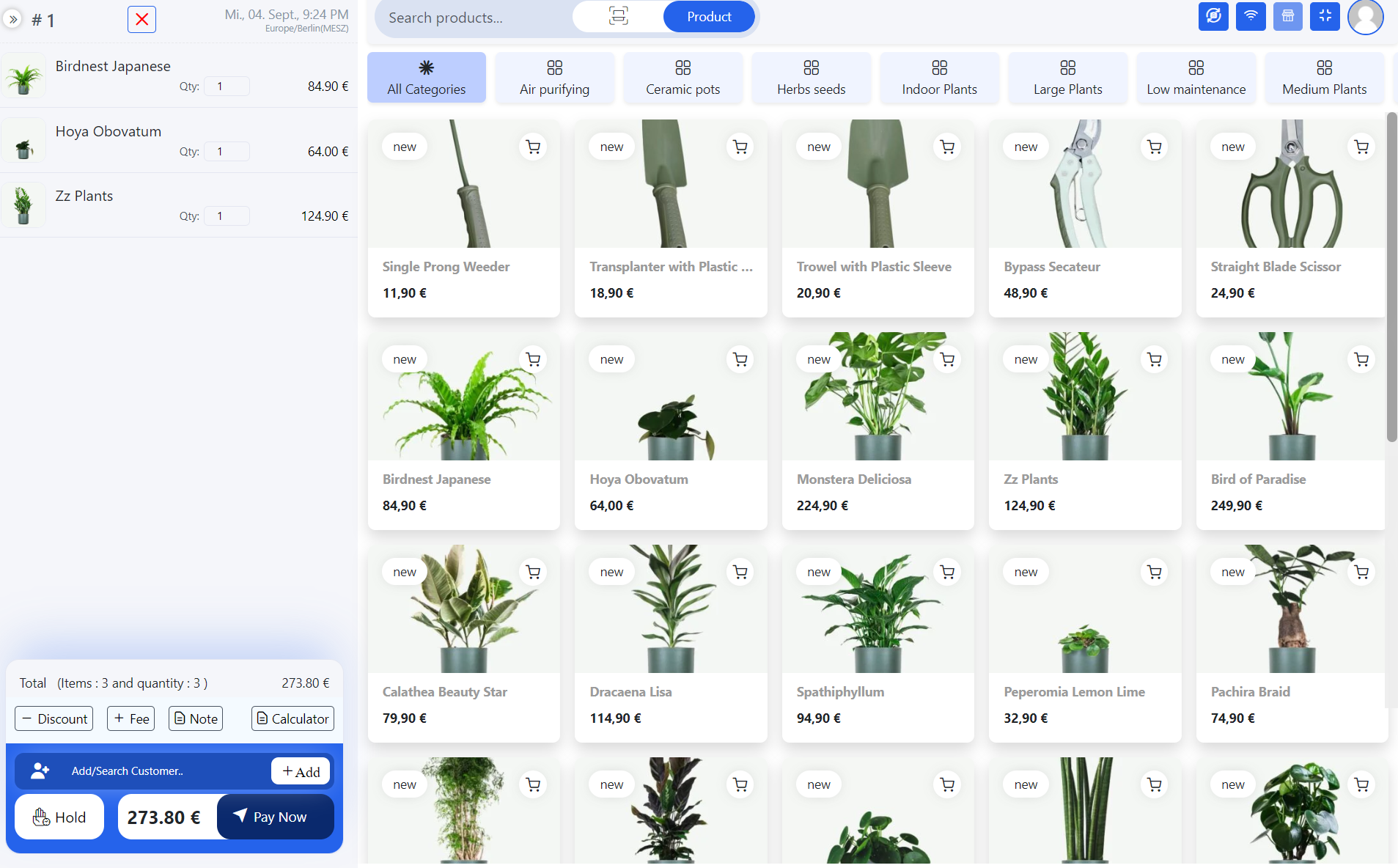Open the store icon in the header
The width and height of the screenshot is (1398, 868).
point(1288,16)
